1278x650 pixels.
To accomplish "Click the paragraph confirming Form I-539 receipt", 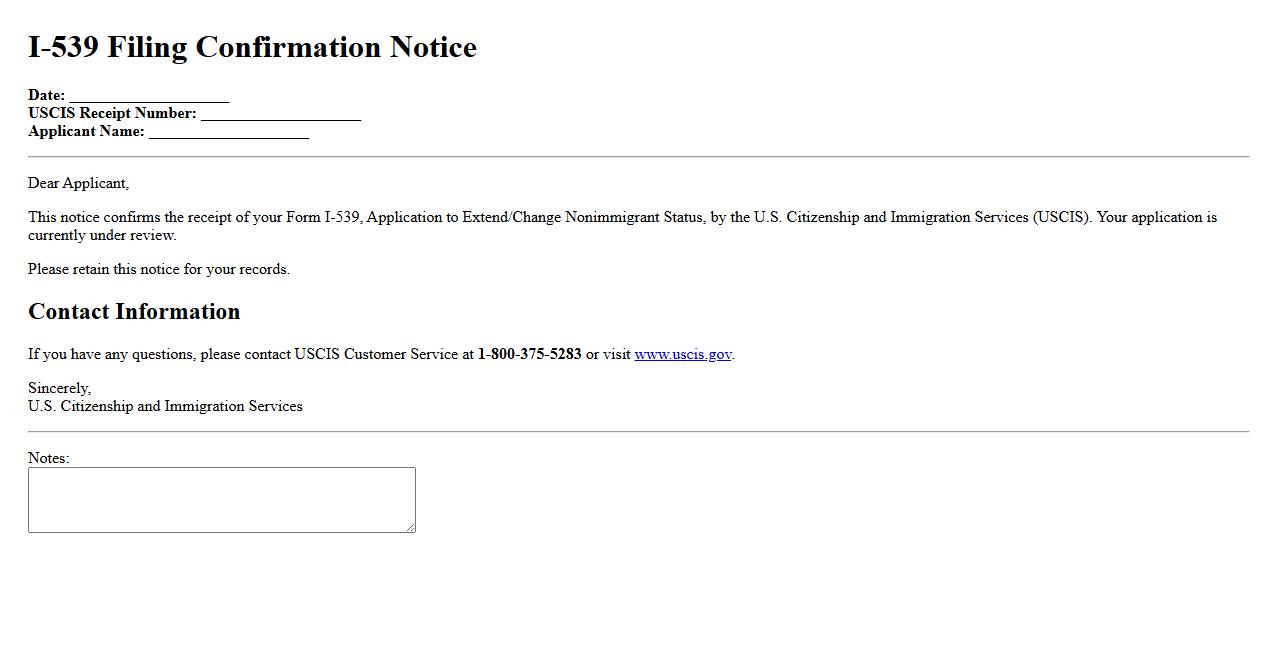I will click(x=622, y=218).
